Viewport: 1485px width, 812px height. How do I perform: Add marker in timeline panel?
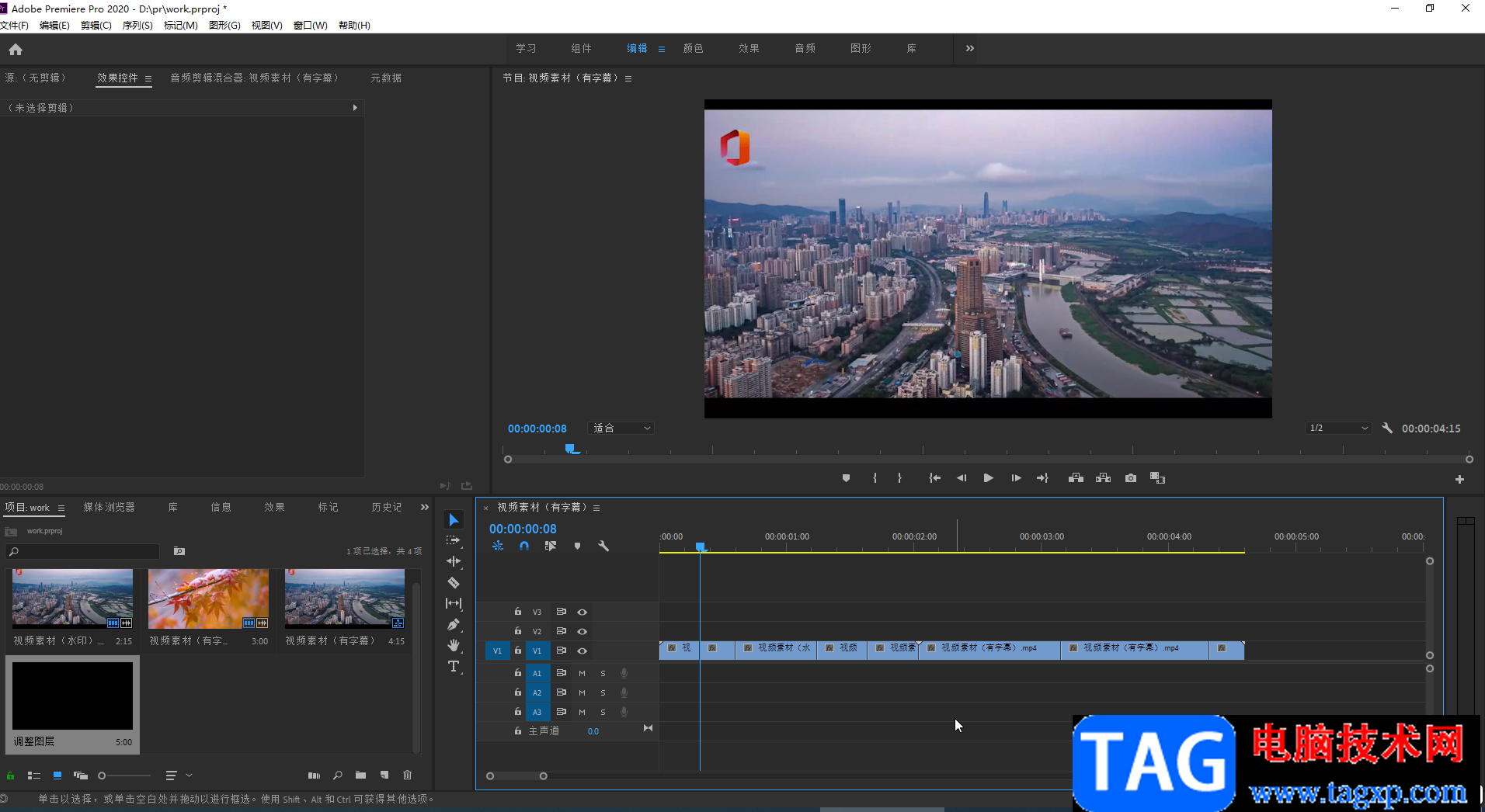[577, 546]
